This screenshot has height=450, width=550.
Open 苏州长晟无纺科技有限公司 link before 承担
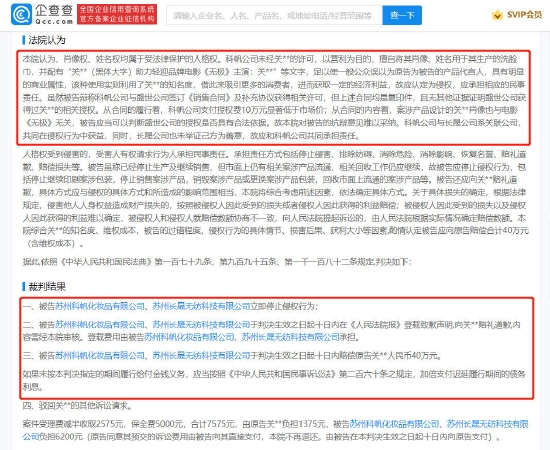click(290, 337)
